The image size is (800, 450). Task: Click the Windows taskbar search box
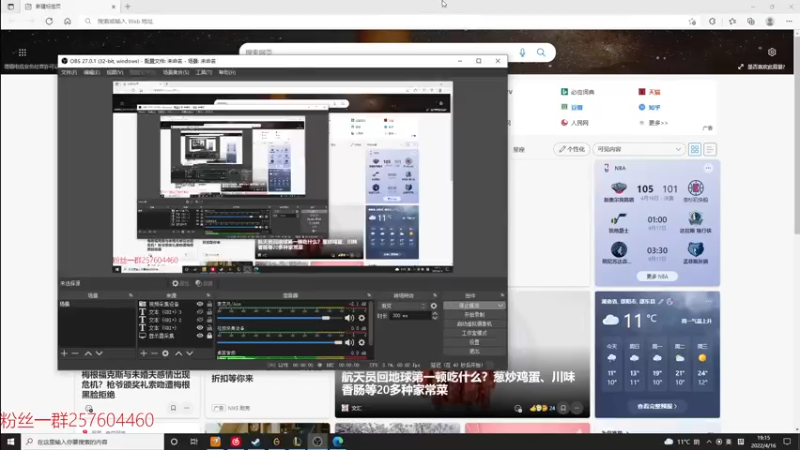point(93,441)
